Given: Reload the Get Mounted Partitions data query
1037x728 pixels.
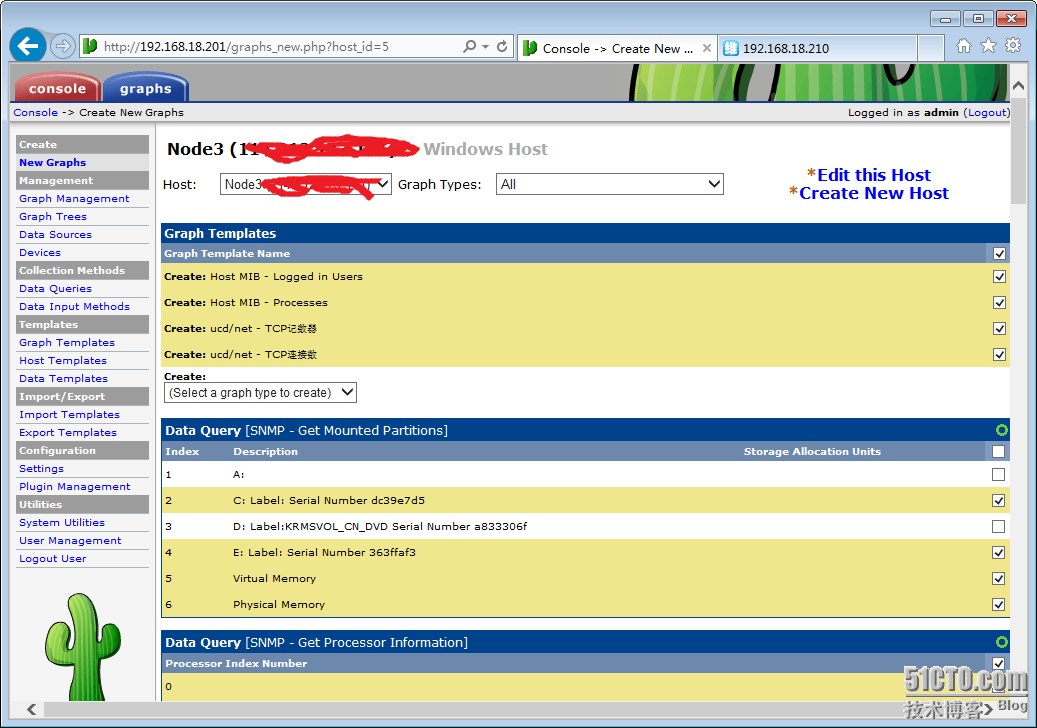Looking at the screenshot, I should [1001, 430].
